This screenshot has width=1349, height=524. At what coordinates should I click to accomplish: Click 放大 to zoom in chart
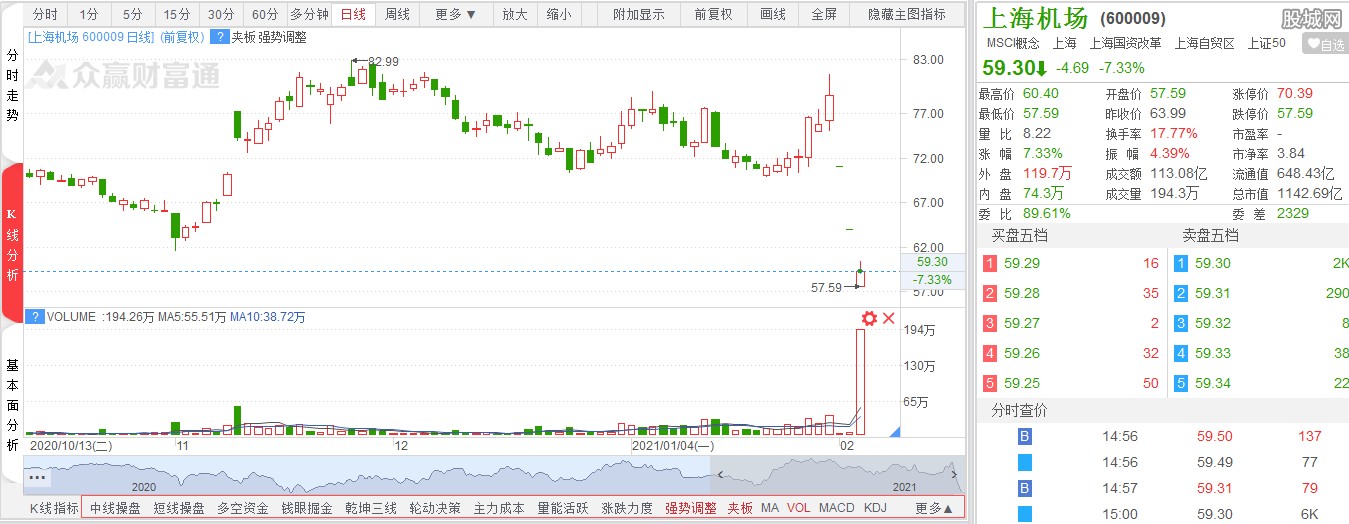(x=515, y=15)
